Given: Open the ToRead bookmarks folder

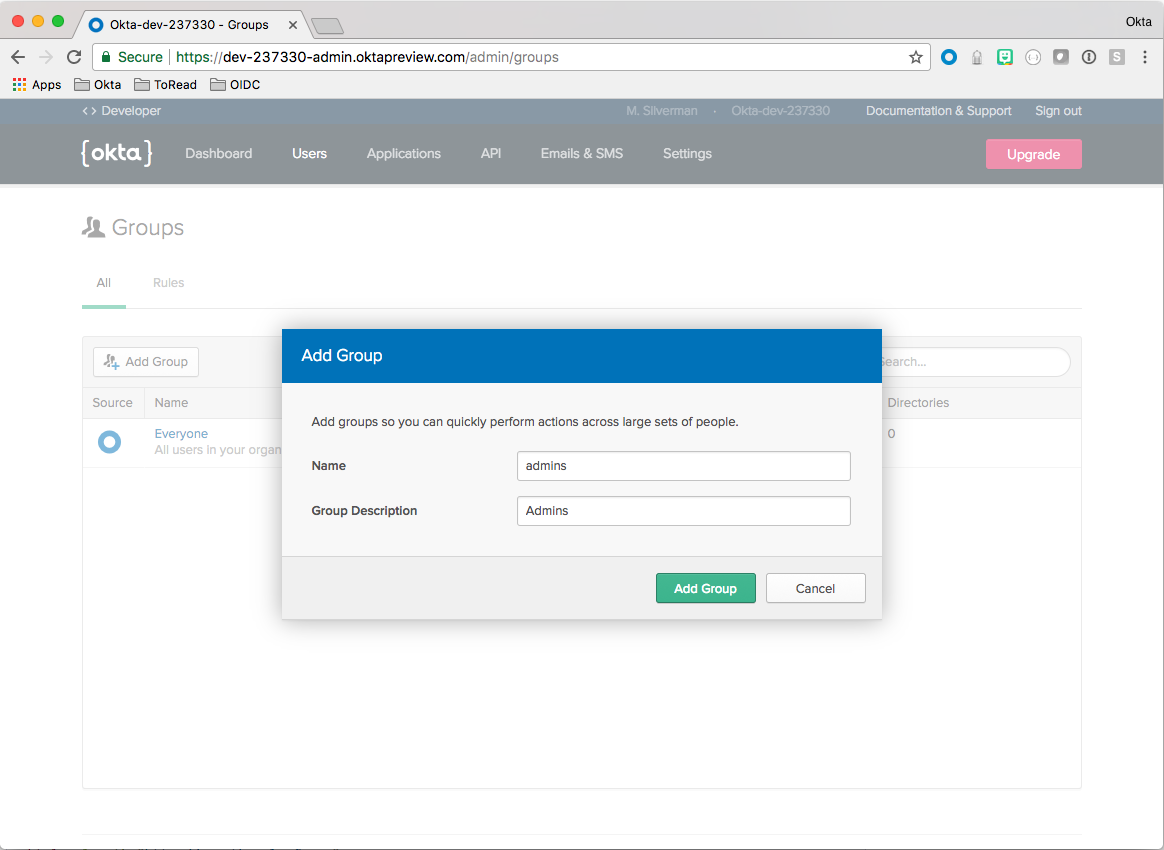Looking at the screenshot, I should pos(165,85).
